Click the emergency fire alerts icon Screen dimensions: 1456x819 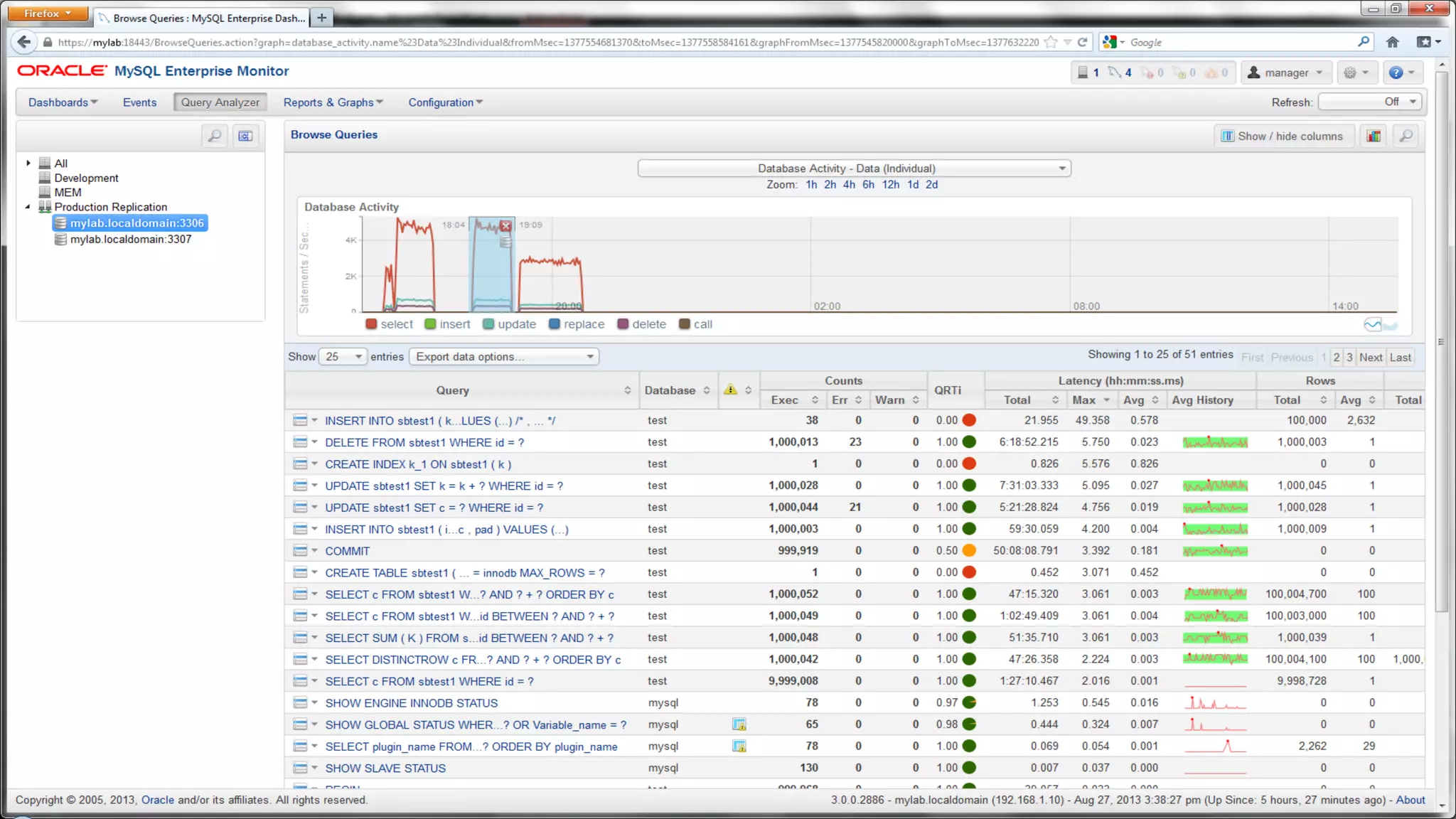click(x=1211, y=73)
